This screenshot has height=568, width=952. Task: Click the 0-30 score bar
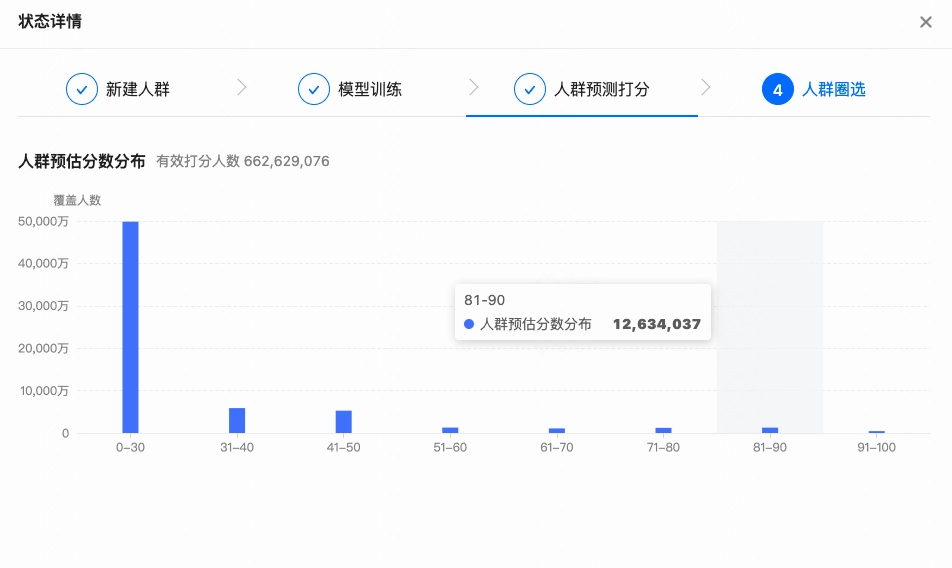(x=131, y=327)
